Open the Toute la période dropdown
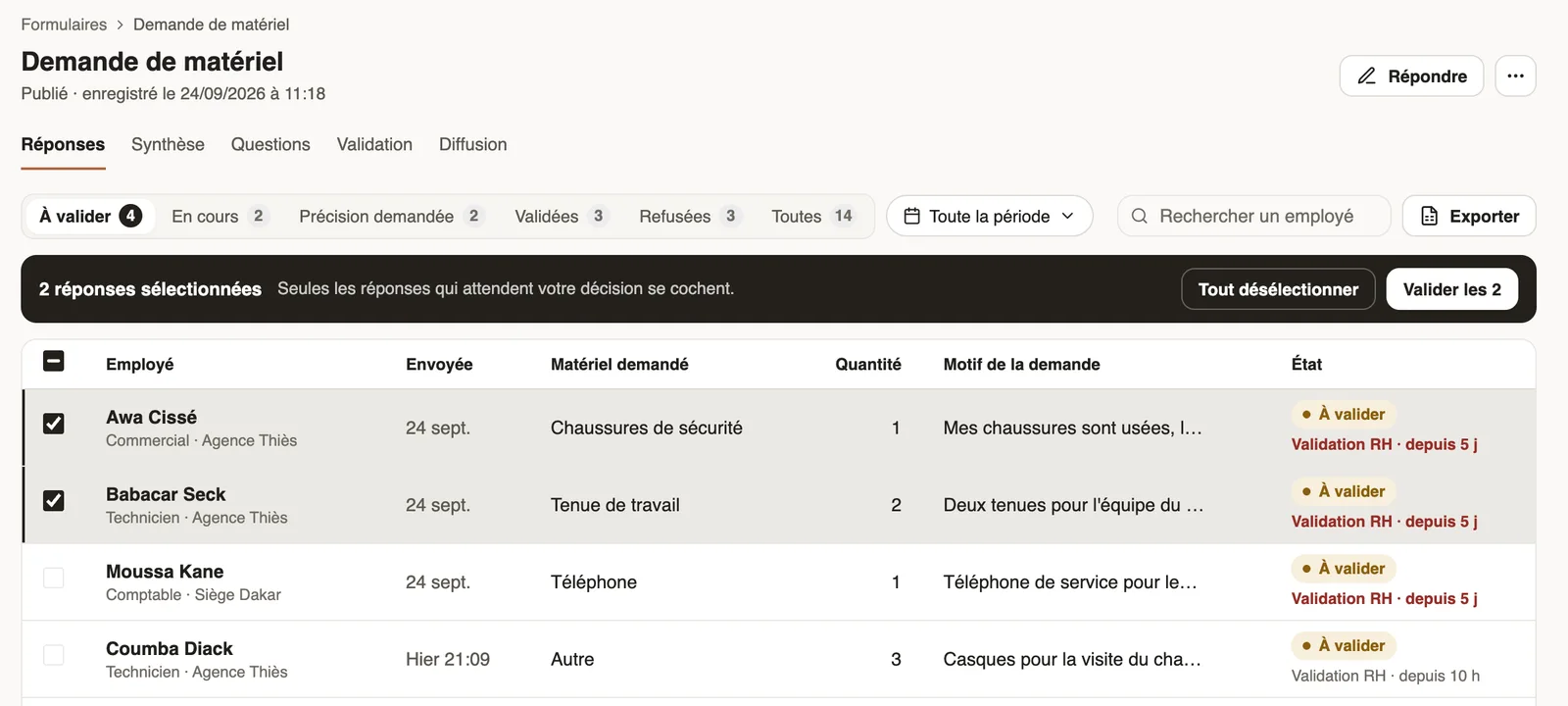 [990, 216]
